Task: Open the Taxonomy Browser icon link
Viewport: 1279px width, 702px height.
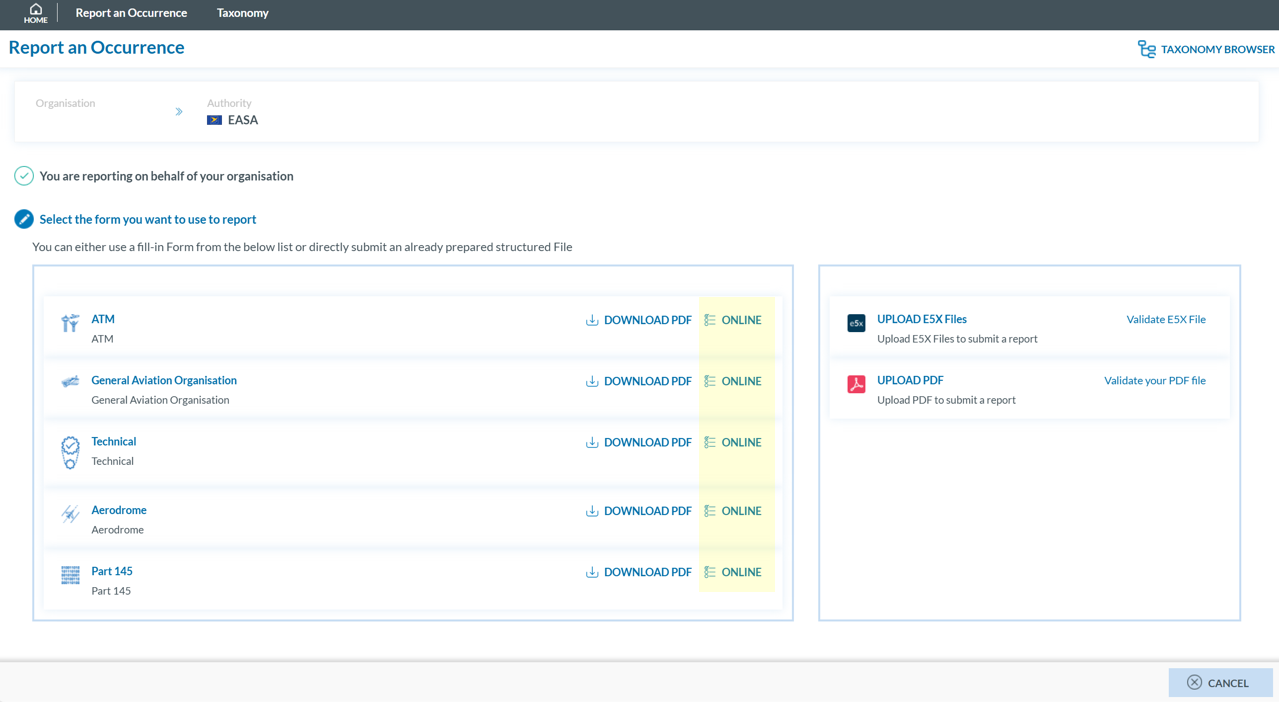Action: pos(1146,49)
